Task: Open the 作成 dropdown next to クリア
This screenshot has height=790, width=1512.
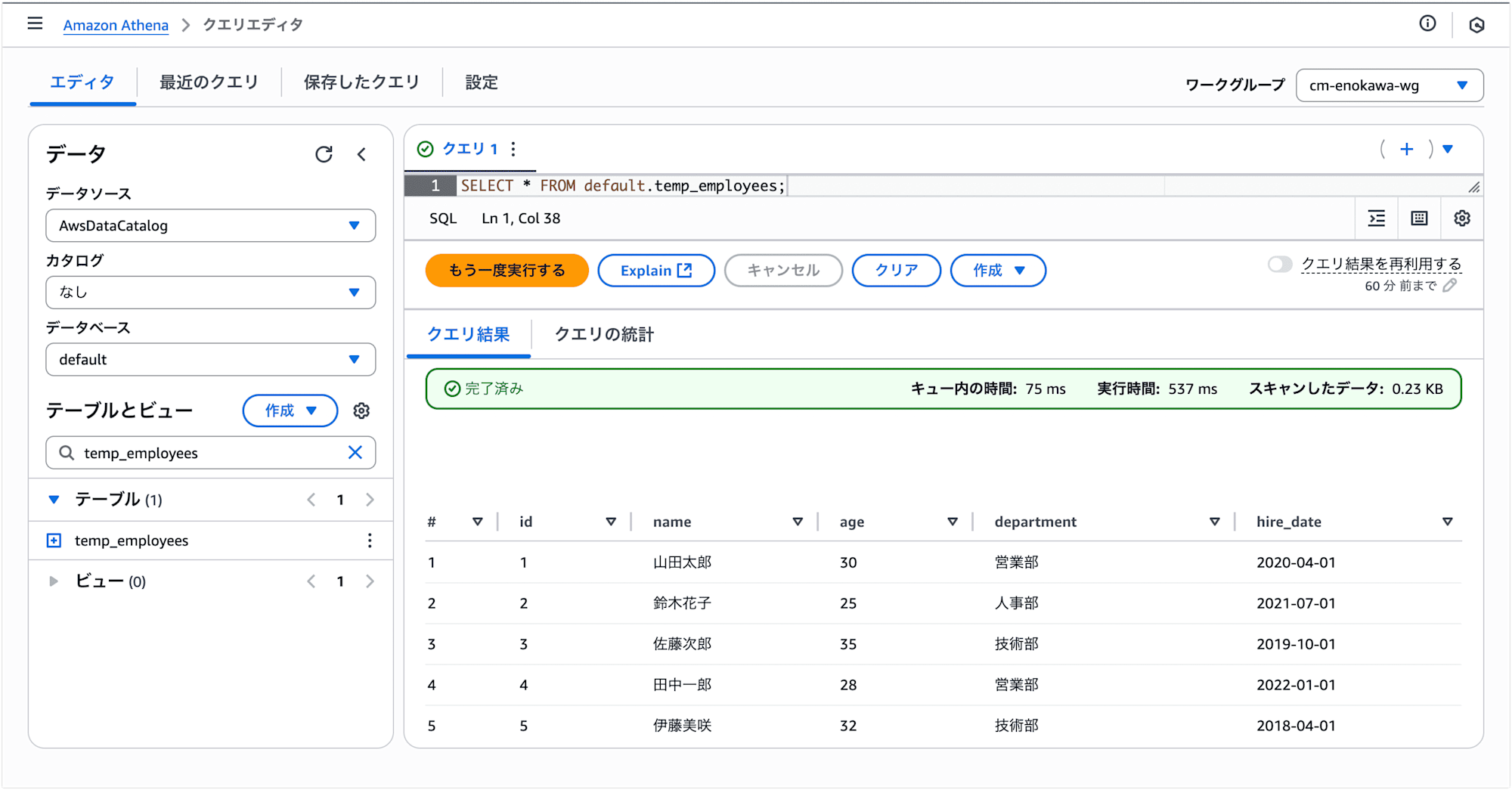Action: pyautogui.click(x=998, y=271)
